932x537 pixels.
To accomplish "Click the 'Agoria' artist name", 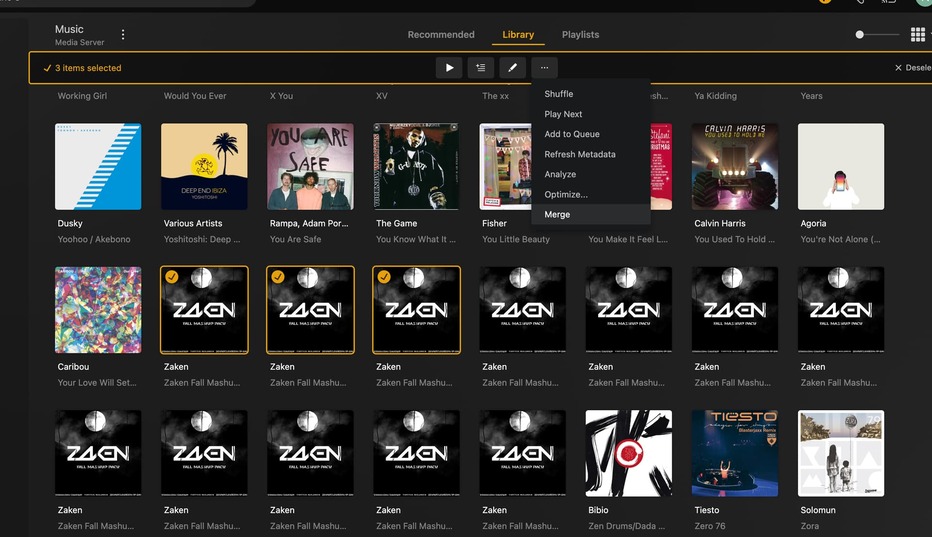I will (x=813, y=224).
